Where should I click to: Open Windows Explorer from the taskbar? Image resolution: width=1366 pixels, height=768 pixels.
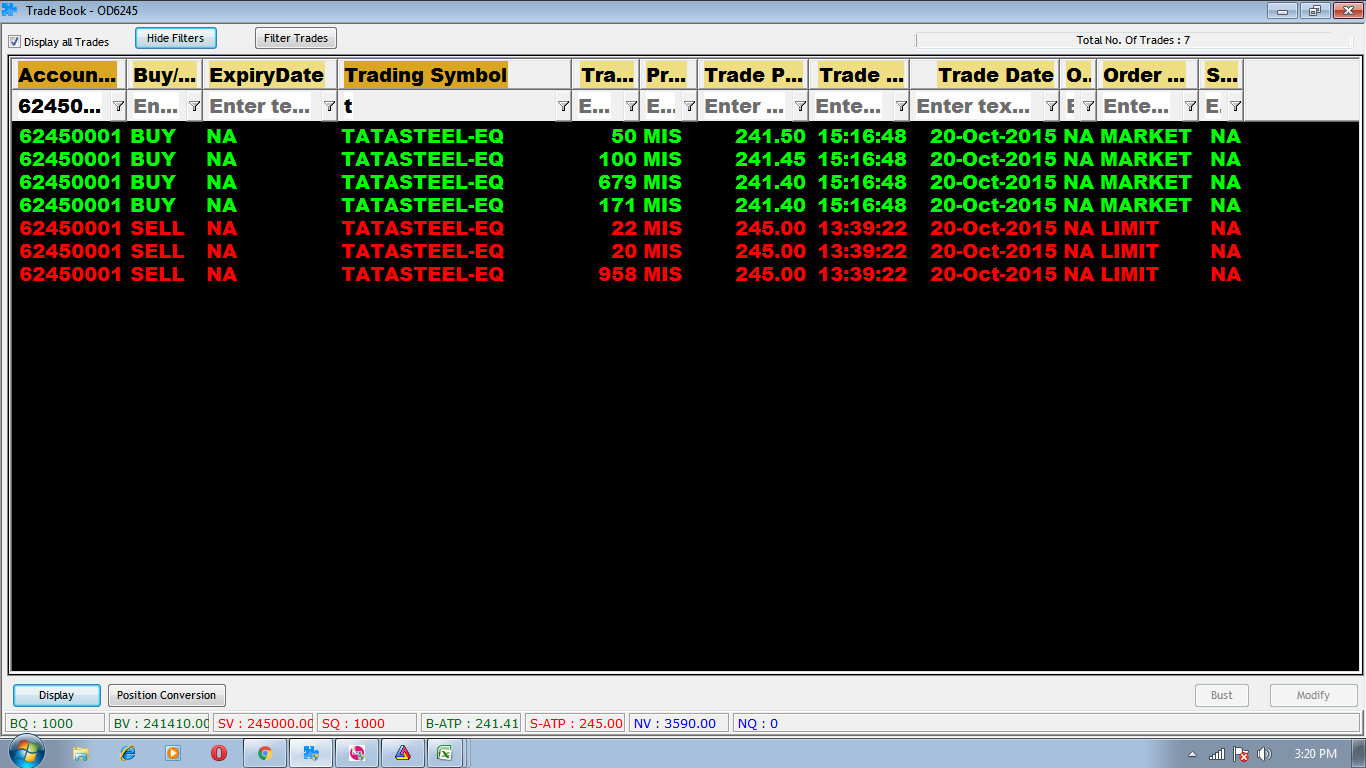(81, 753)
